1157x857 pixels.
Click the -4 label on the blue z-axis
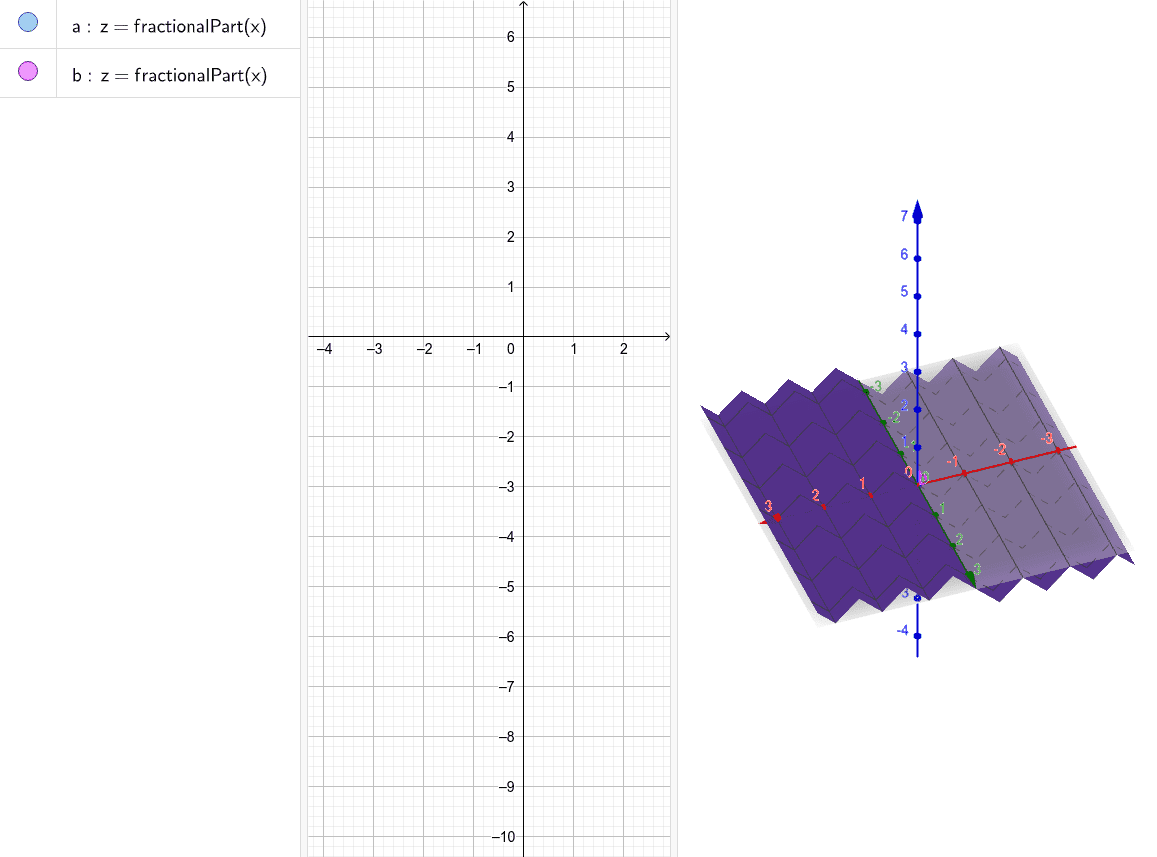click(x=902, y=630)
